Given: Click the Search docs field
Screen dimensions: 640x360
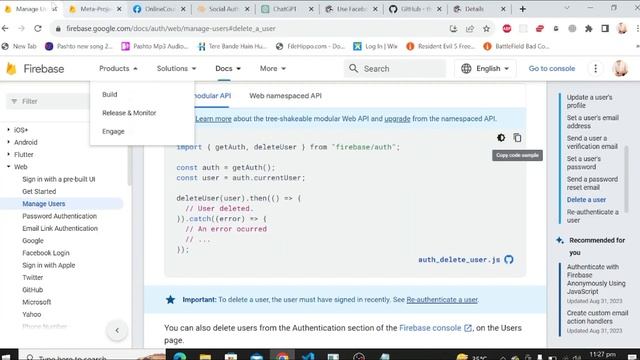Looking at the screenshot, I should coord(395,69).
